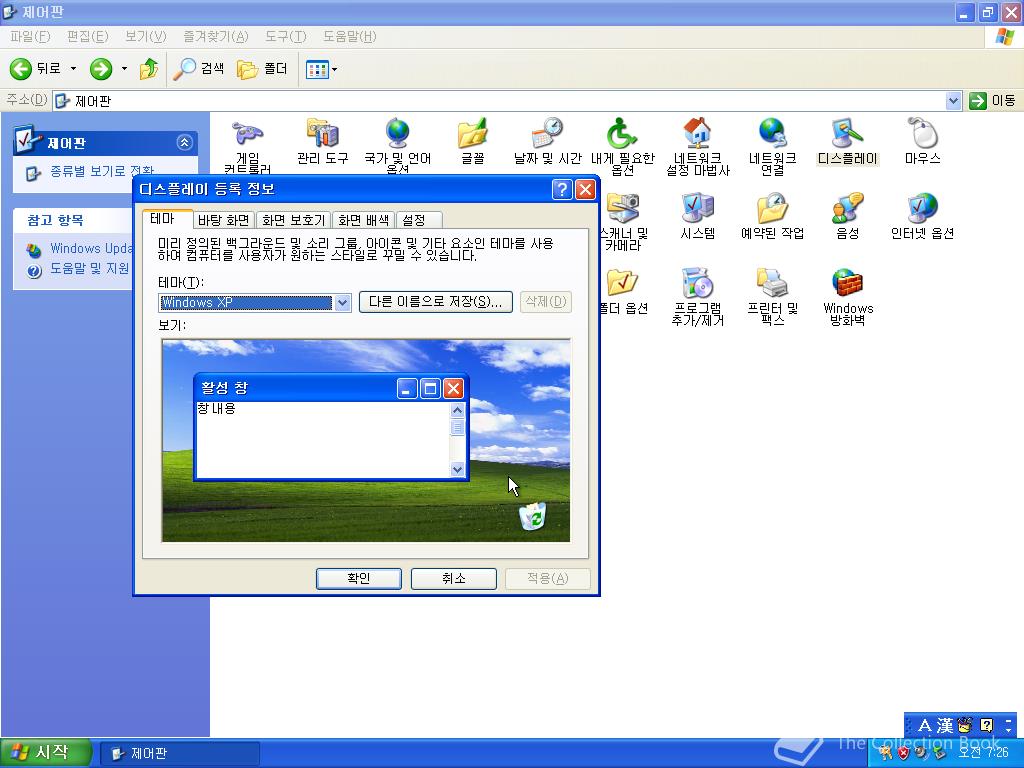Open the 시스템 icon
The width and height of the screenshot is (1024, 768).
tap(697, 216)
